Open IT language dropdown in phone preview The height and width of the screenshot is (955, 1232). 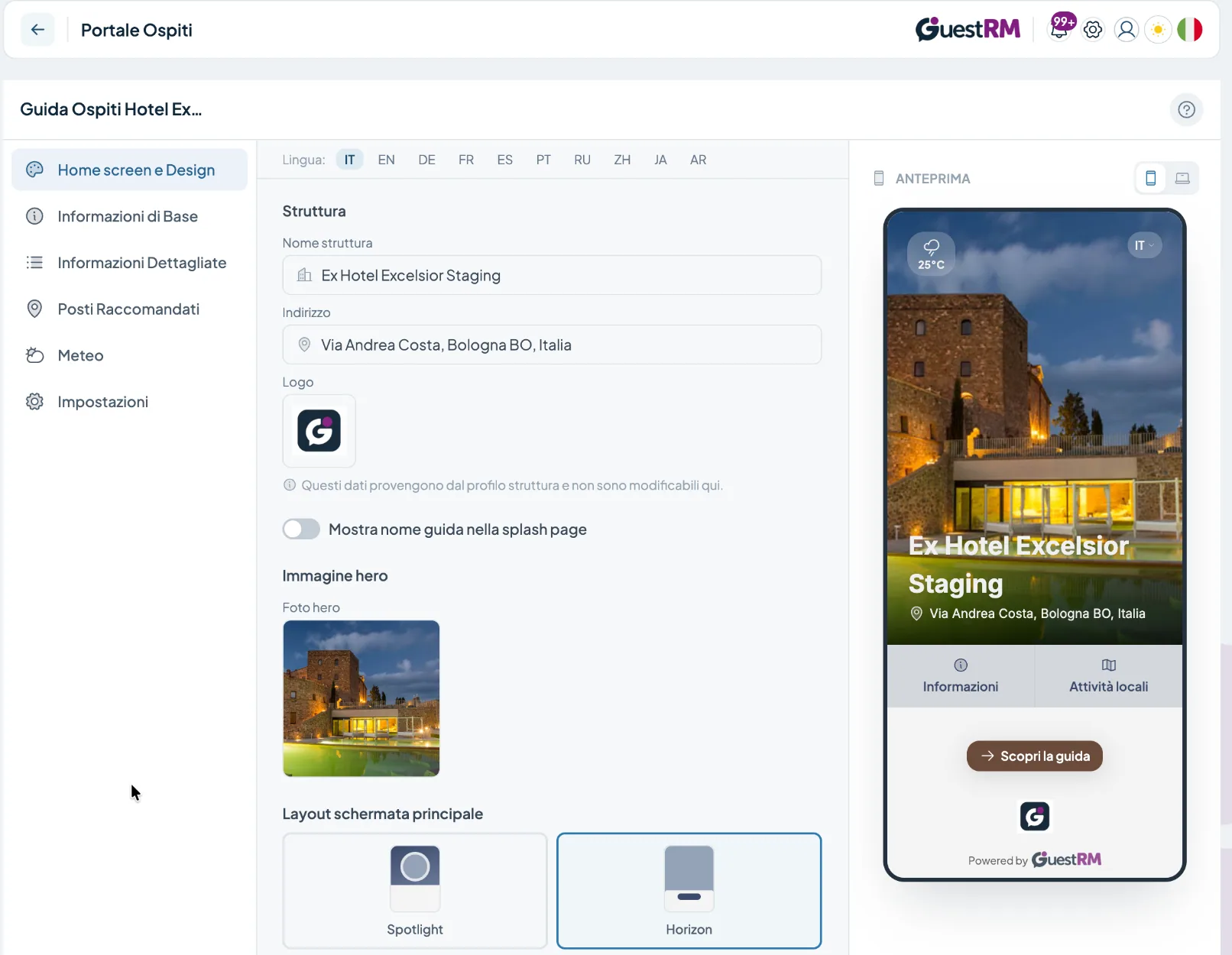pyautogui.click(x=1144, y=245)
